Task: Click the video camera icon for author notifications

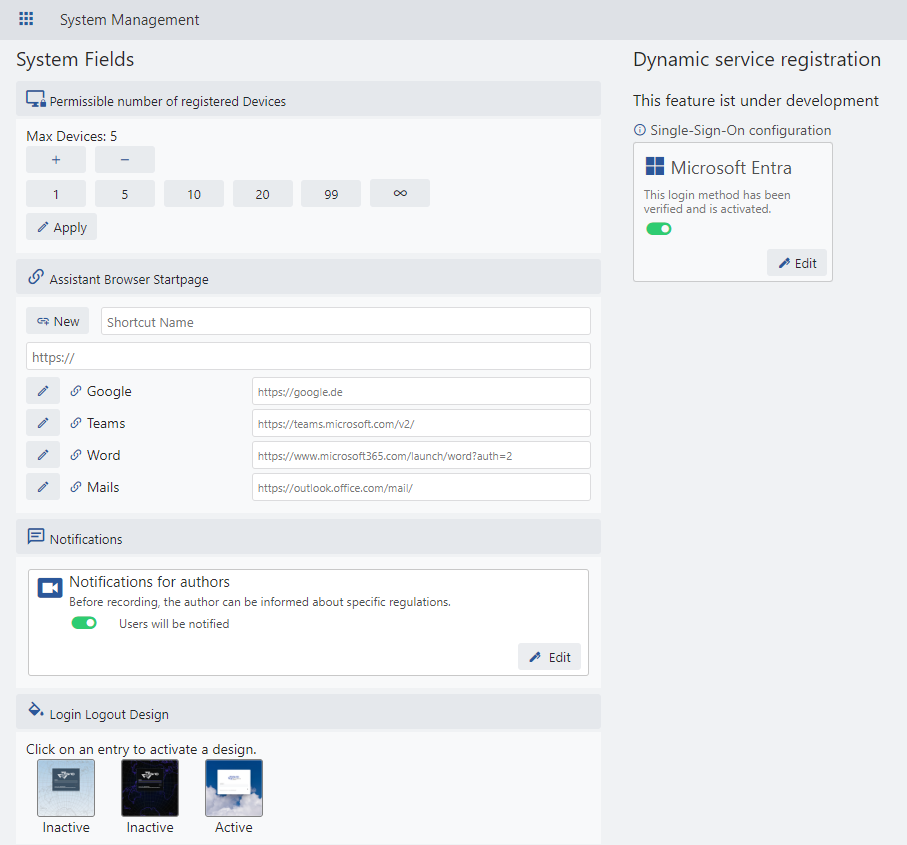Action: coord(50,588)
